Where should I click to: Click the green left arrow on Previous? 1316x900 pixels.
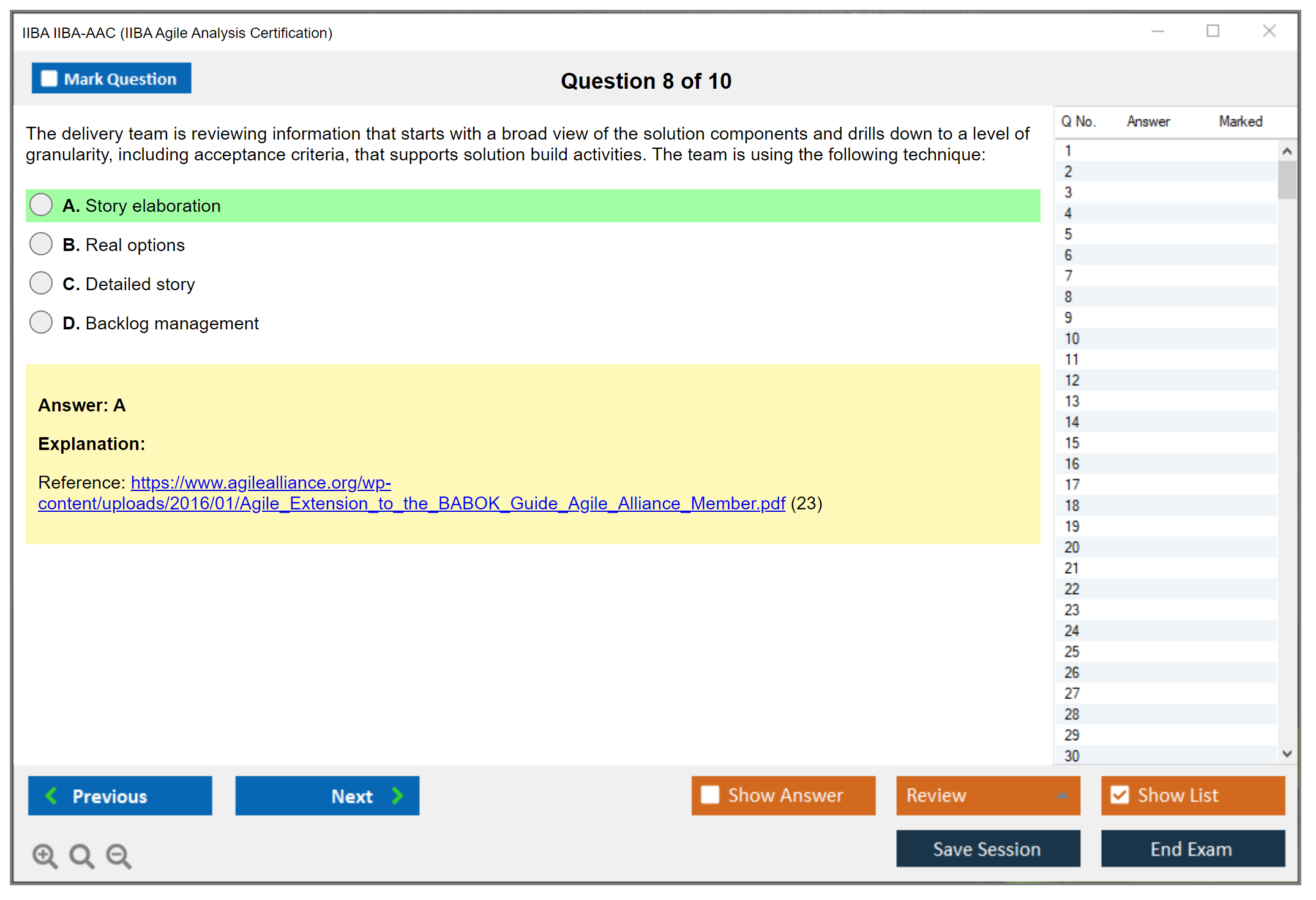(x=52, y=796)
